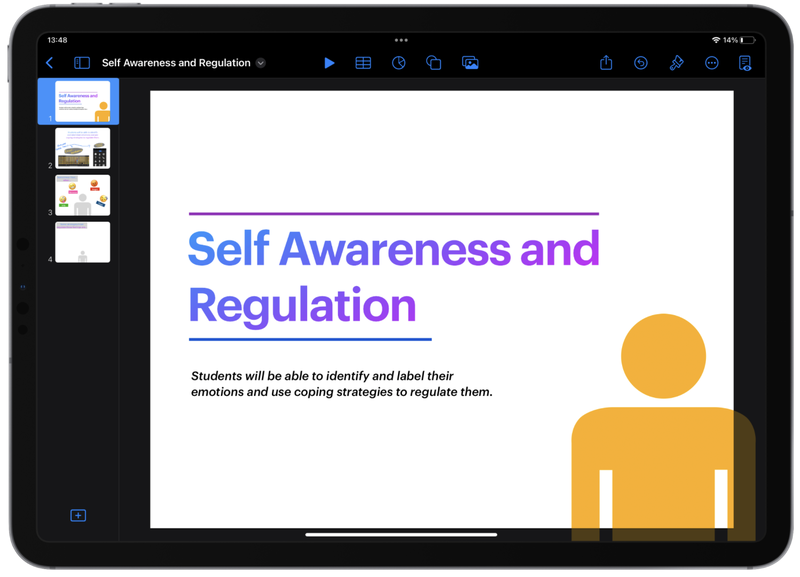This screenshot has width=800, height=577.
Task: Select slide 3 thumbnail
Action: (83, 195)
